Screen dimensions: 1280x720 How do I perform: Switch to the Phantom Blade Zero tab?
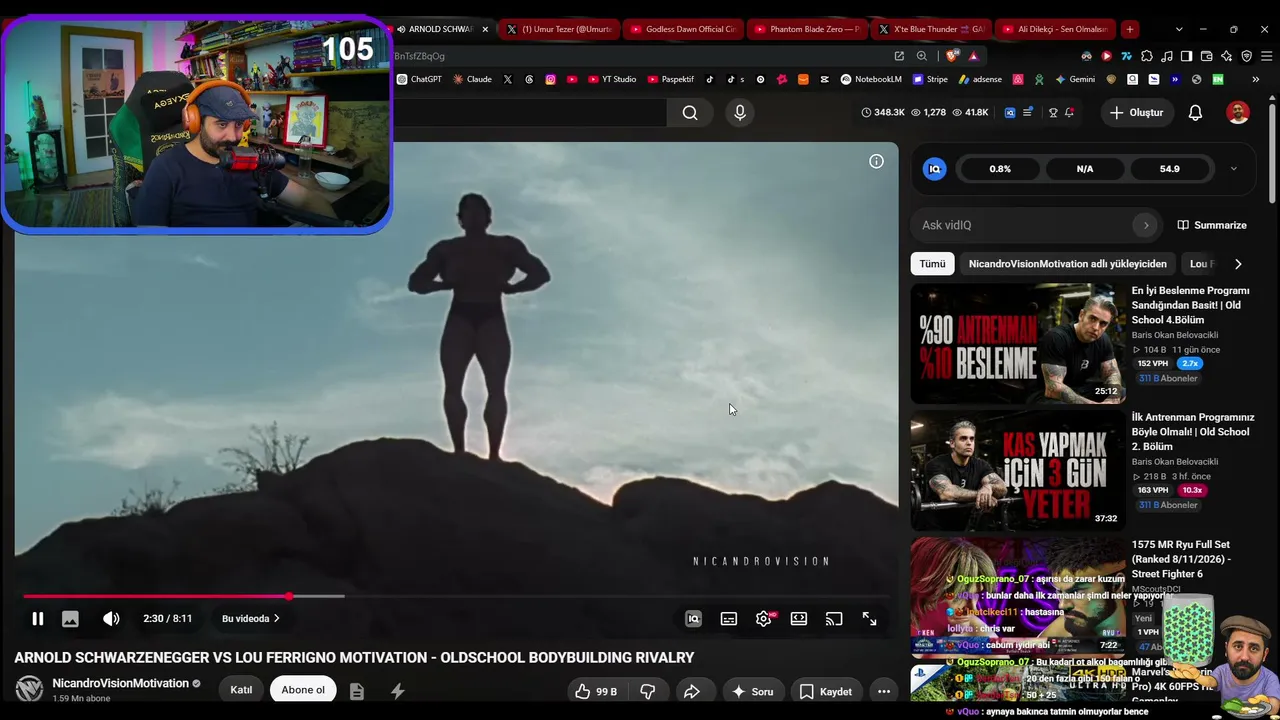pos(806,29)
